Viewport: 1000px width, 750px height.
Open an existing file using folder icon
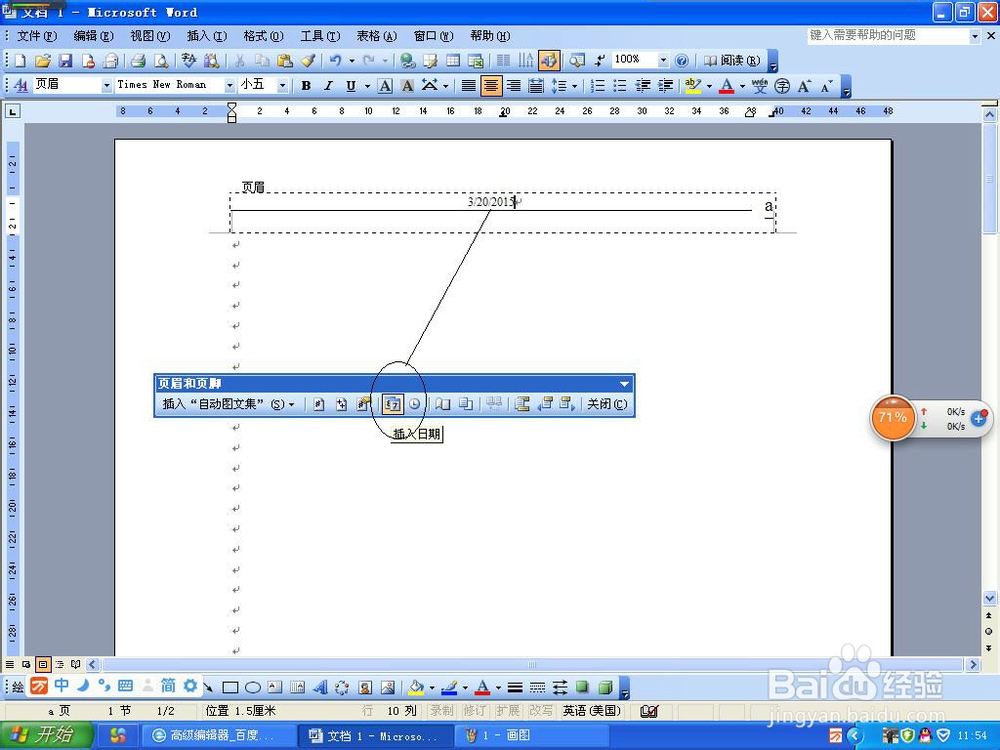pyautogui.click(x=43, y=61)
